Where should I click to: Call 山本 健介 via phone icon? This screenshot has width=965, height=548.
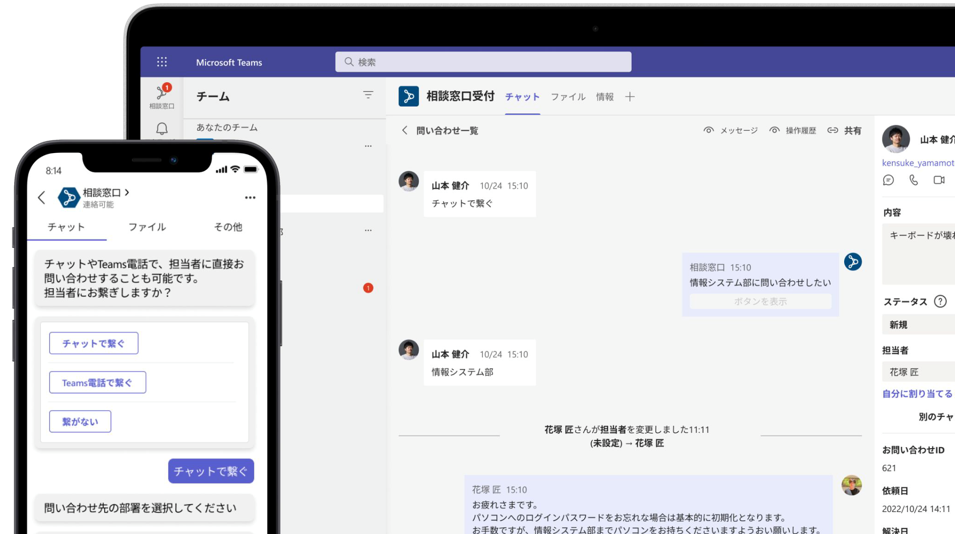914,180
